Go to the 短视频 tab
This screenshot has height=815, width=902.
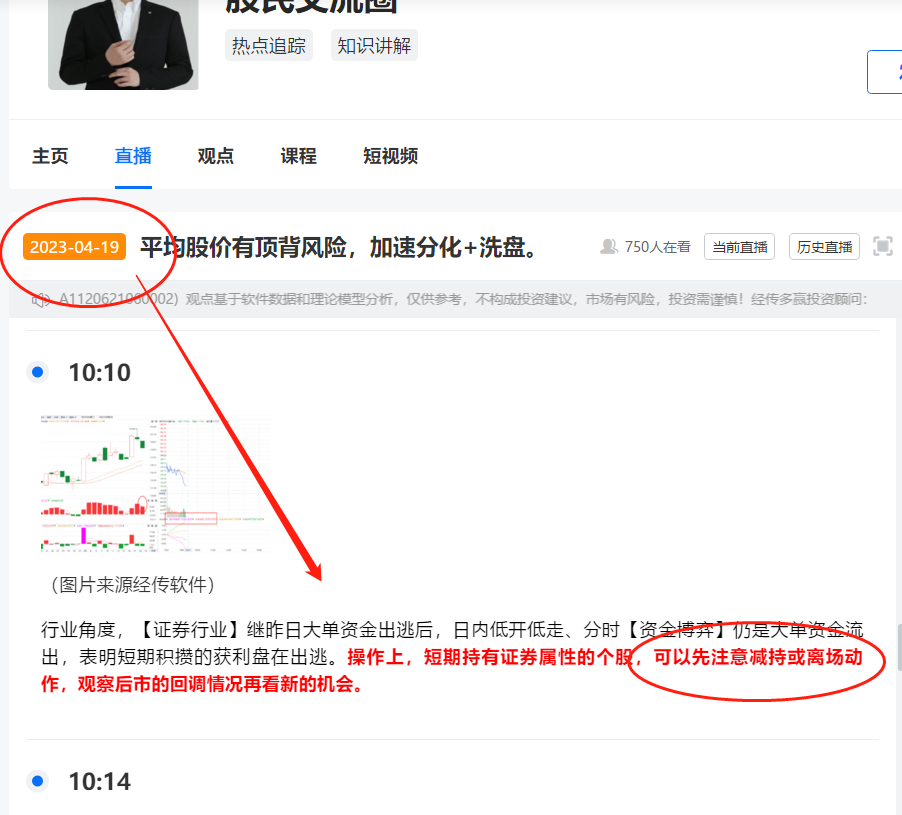[390, 156]
